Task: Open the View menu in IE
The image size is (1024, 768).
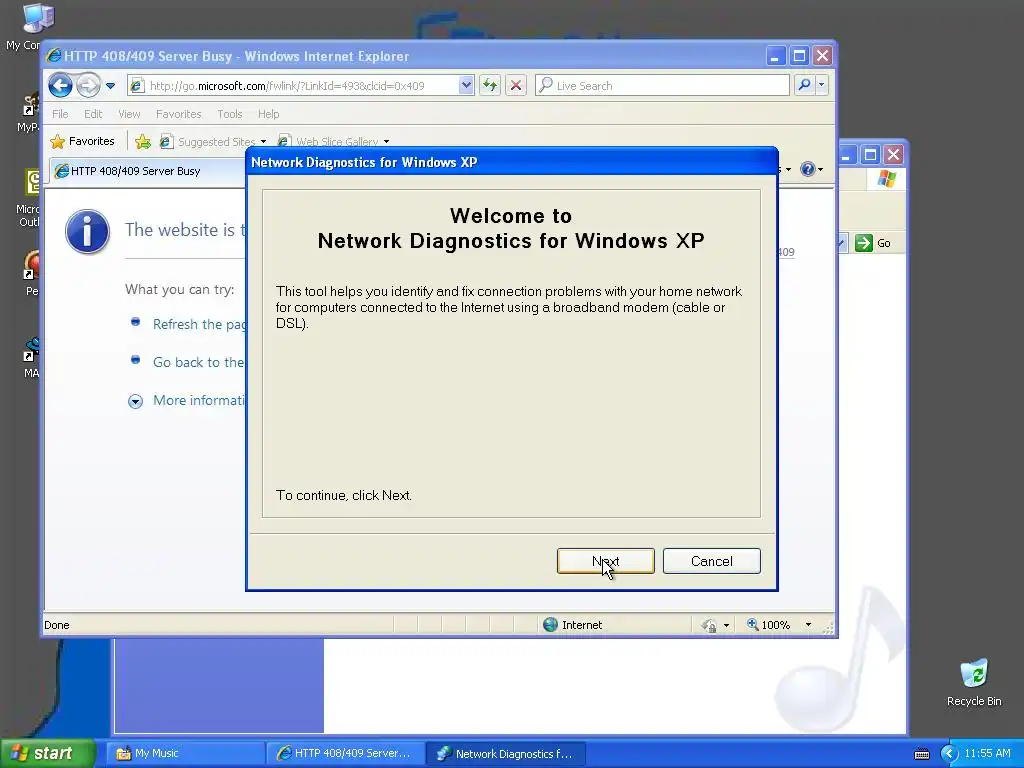Action: click(129, 114)
